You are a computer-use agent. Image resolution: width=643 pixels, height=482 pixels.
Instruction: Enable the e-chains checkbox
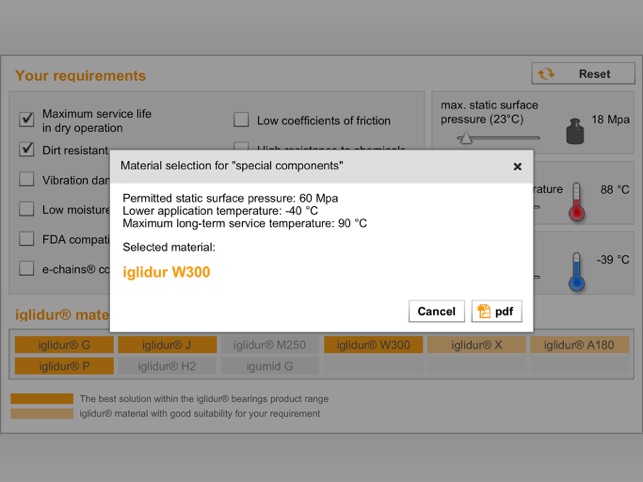[x=27, y=269]
